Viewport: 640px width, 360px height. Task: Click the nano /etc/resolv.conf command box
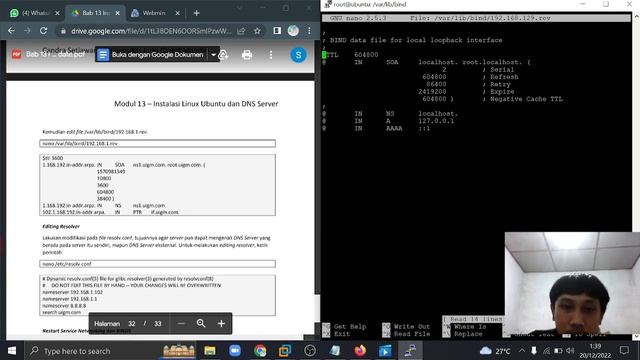tap(158, 264)
